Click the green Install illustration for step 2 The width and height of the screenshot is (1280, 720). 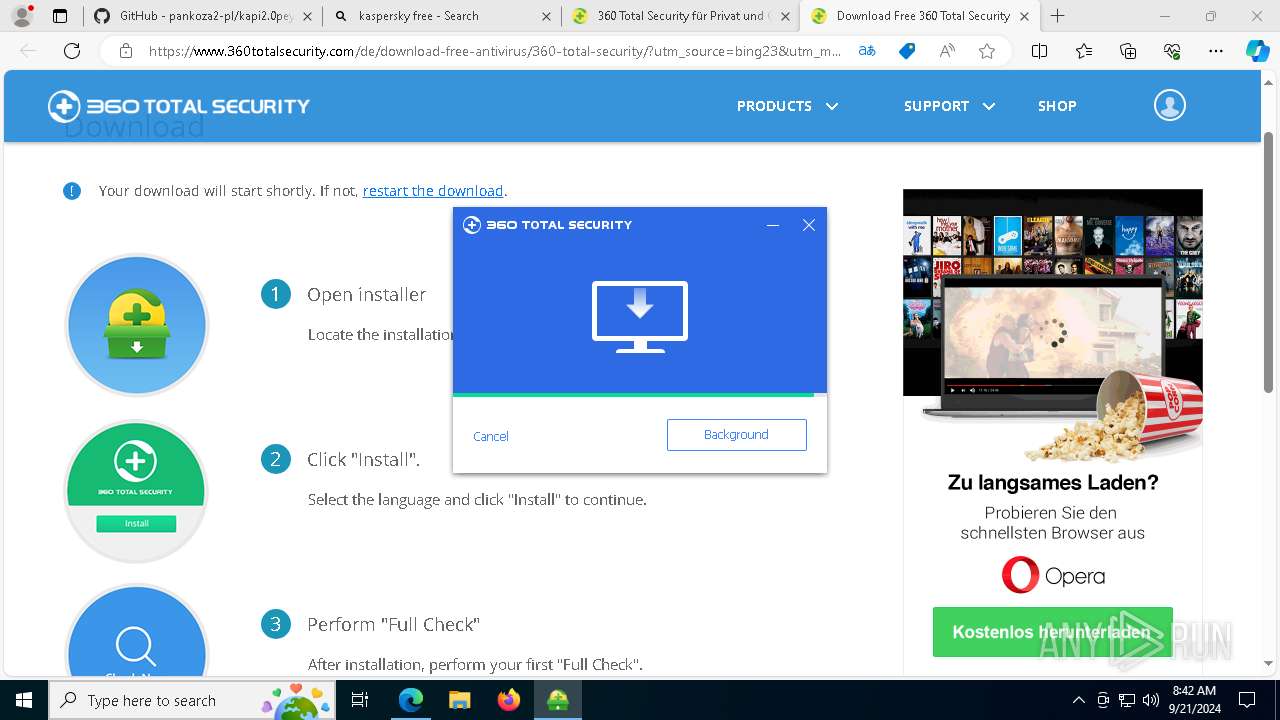pos(137,491)
